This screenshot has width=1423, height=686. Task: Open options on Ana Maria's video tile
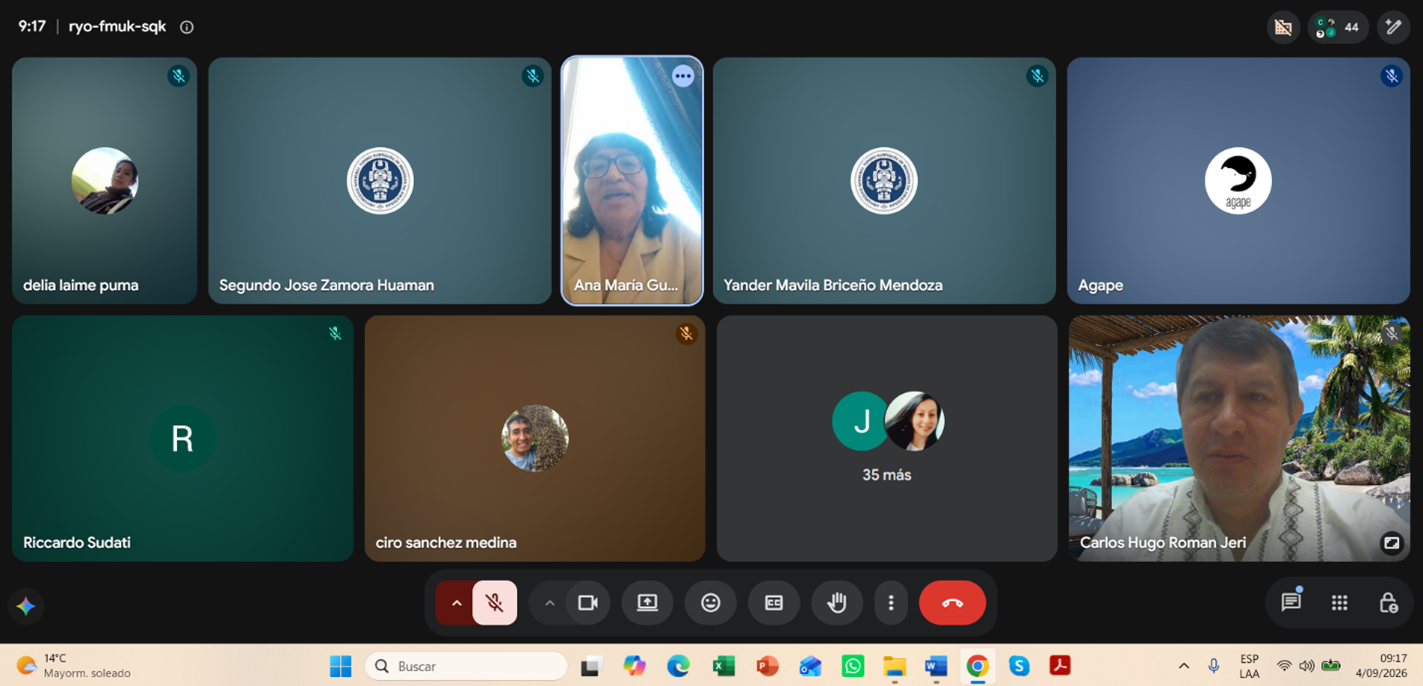[x=683, y=76]
